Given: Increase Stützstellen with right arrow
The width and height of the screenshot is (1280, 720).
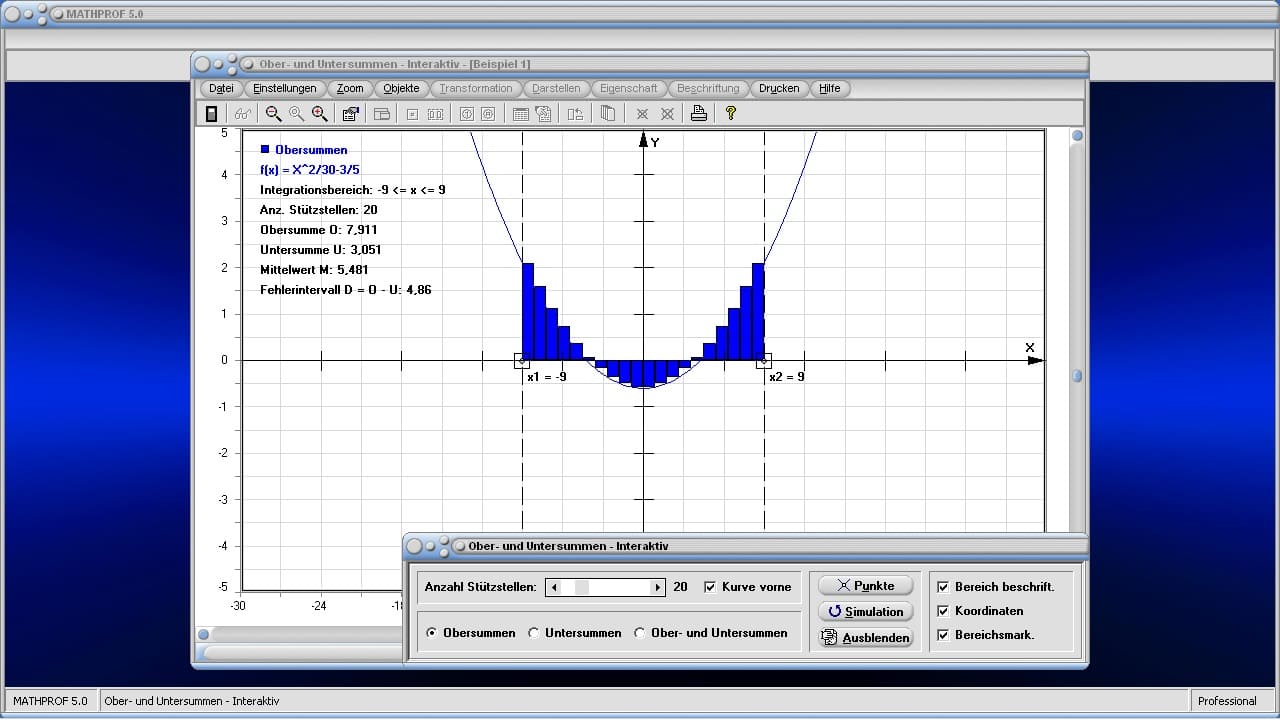Looking at the screenshot, I should tap(657, 587).
